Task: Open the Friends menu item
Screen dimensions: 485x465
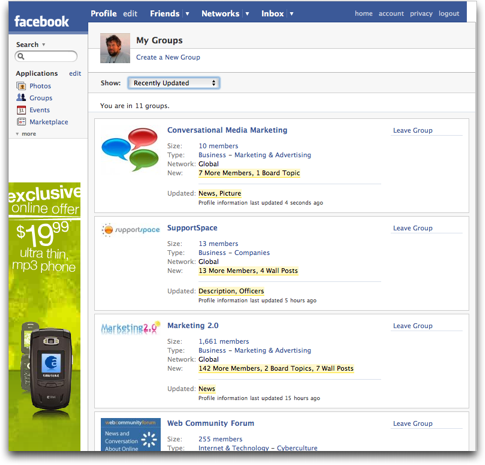Action: coord(165,14)
